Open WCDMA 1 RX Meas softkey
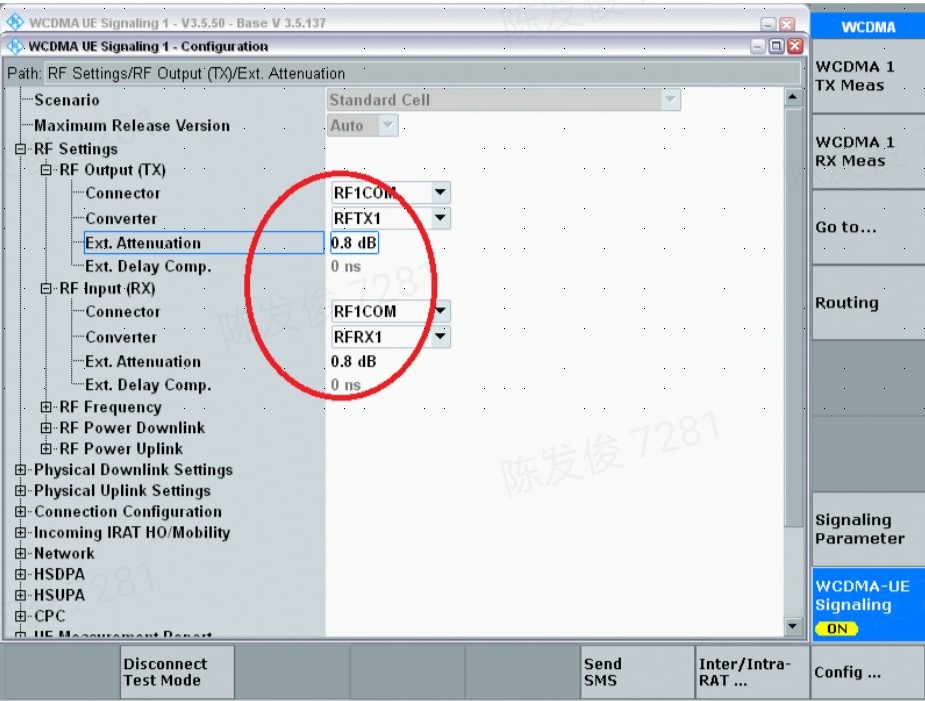The width and height of the screenshot is (925, 701). [x=868, y=152]
